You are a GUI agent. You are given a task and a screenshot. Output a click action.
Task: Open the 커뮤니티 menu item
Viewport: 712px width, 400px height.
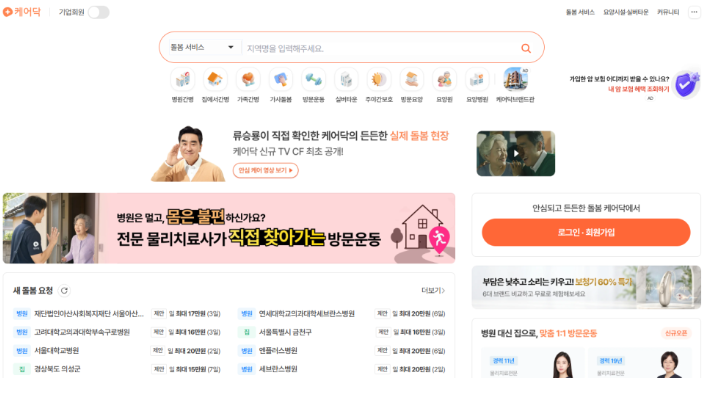point(668,12)
